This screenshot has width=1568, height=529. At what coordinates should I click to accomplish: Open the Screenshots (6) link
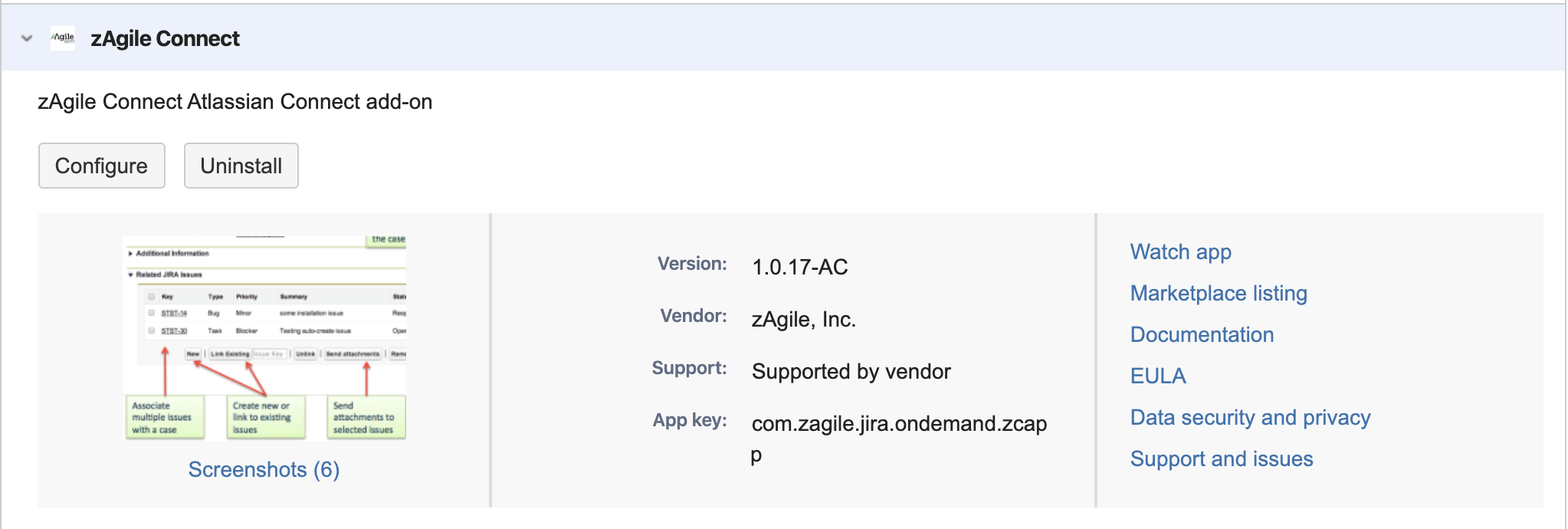[264, 469]
